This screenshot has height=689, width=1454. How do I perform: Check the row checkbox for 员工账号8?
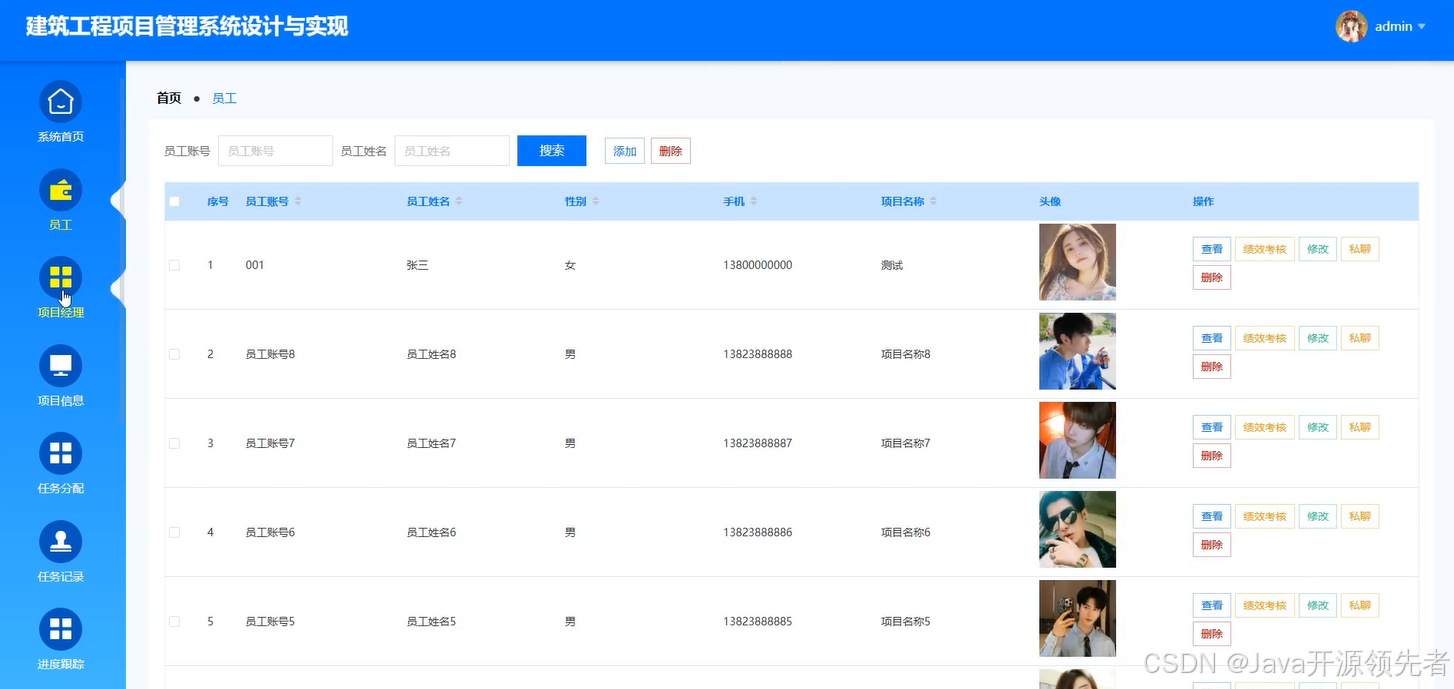coord(174,354)
